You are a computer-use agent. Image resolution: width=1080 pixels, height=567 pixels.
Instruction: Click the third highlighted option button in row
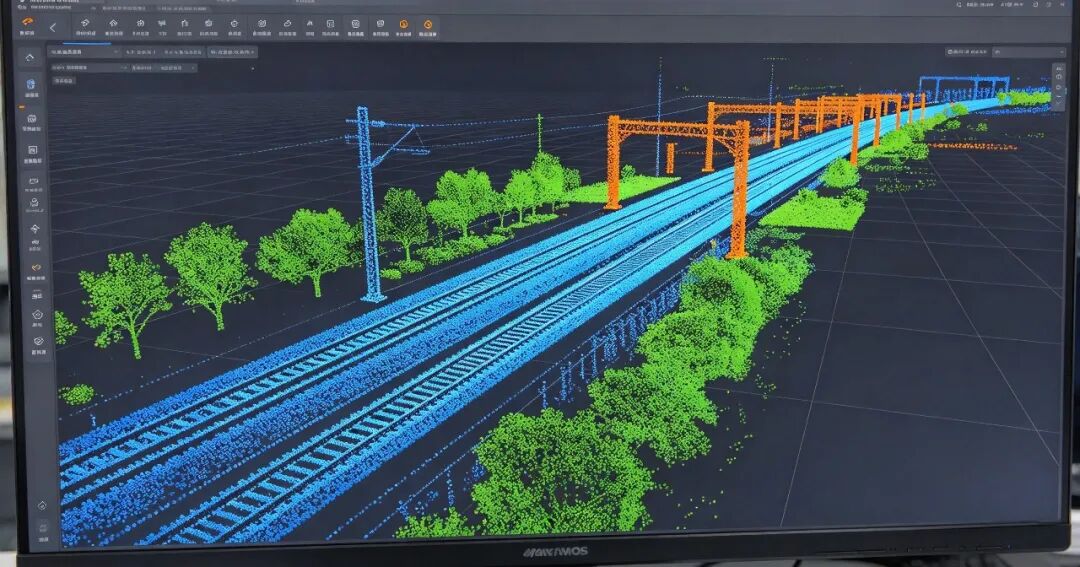click(232, 52)
